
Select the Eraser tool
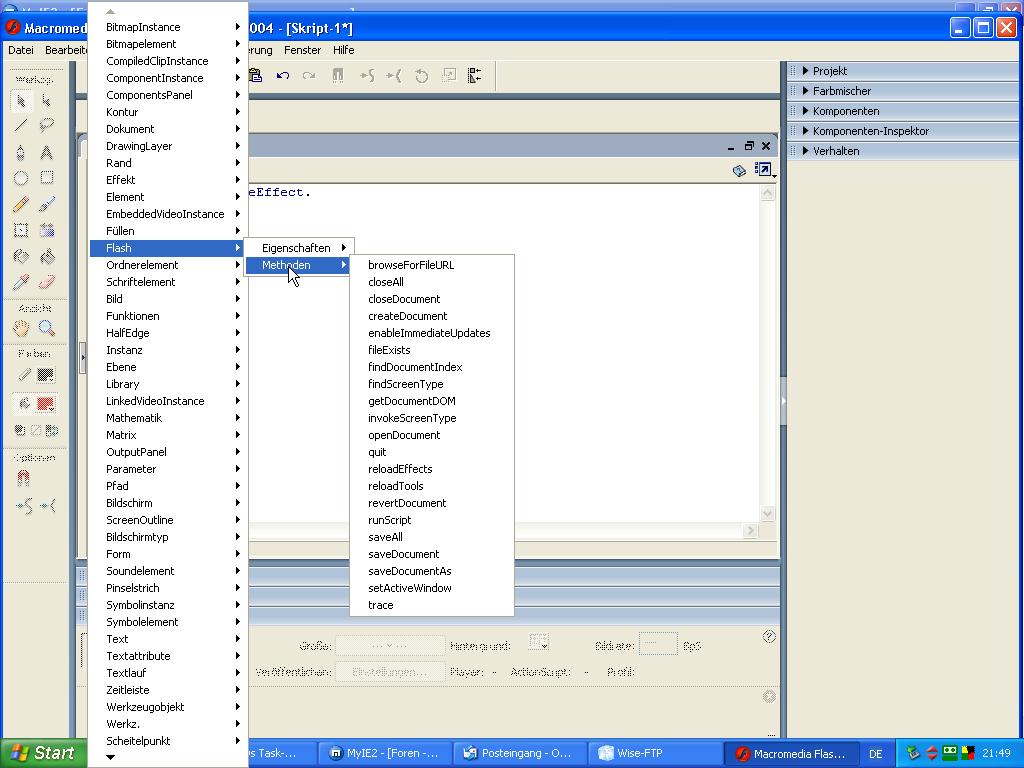[46, 282]
